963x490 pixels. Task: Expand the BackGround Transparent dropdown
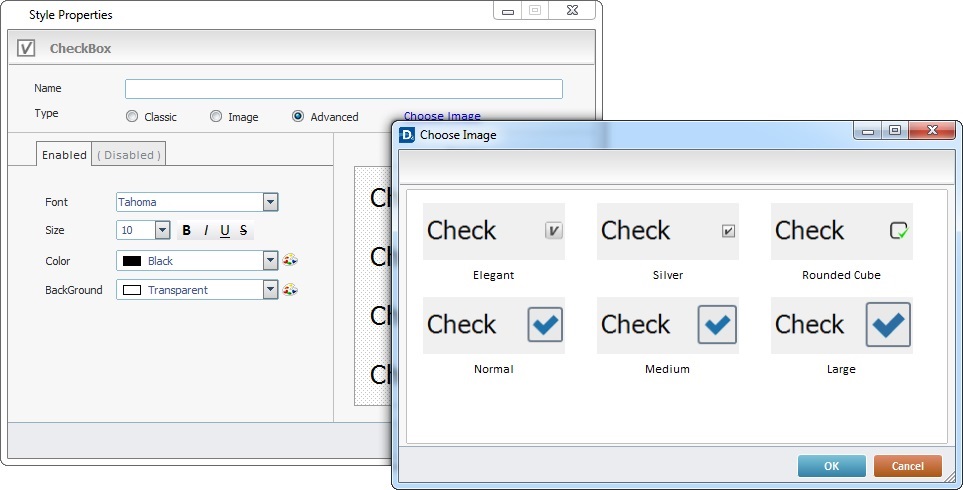pyautogui.click(x=270, y=290)
